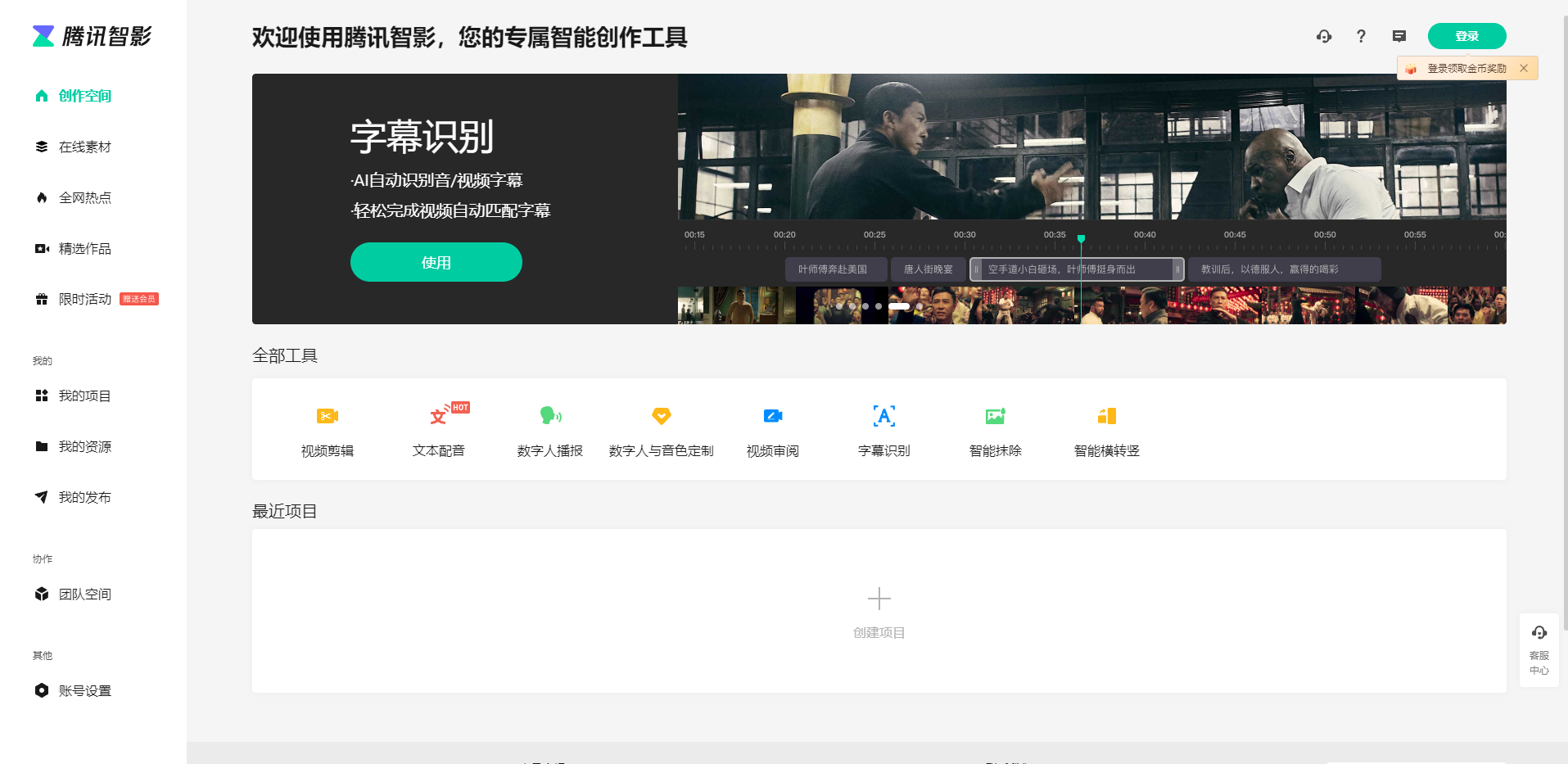Open the 智能横转竖 aspect conversion tool
The width and height of the screenshot is (1568, 764).
click(x=1106, y=429)
